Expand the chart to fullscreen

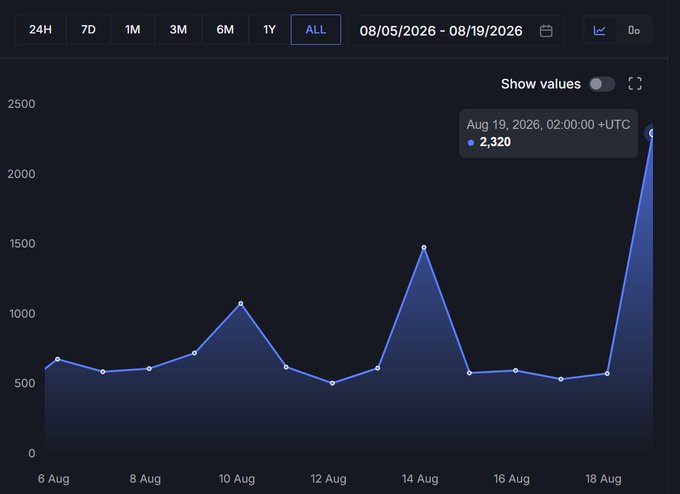635,84
